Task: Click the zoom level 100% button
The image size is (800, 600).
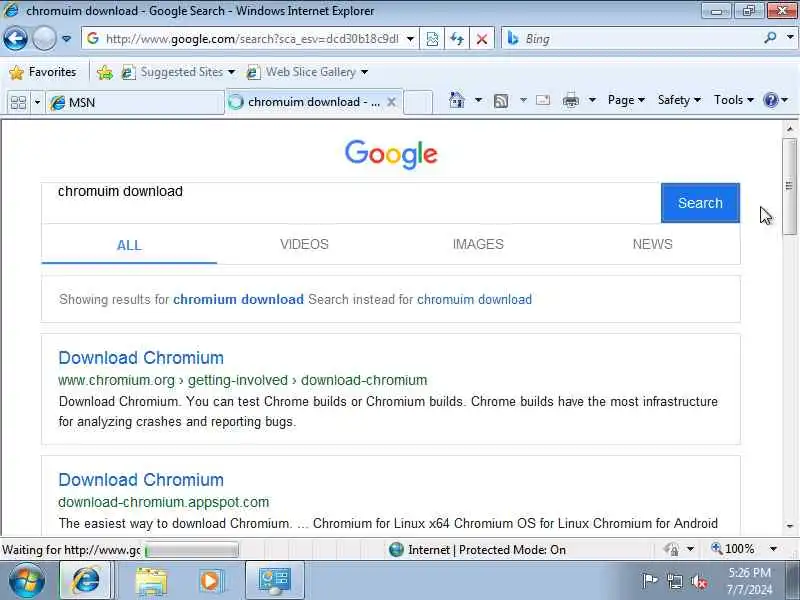Action: tap(734, 549)
